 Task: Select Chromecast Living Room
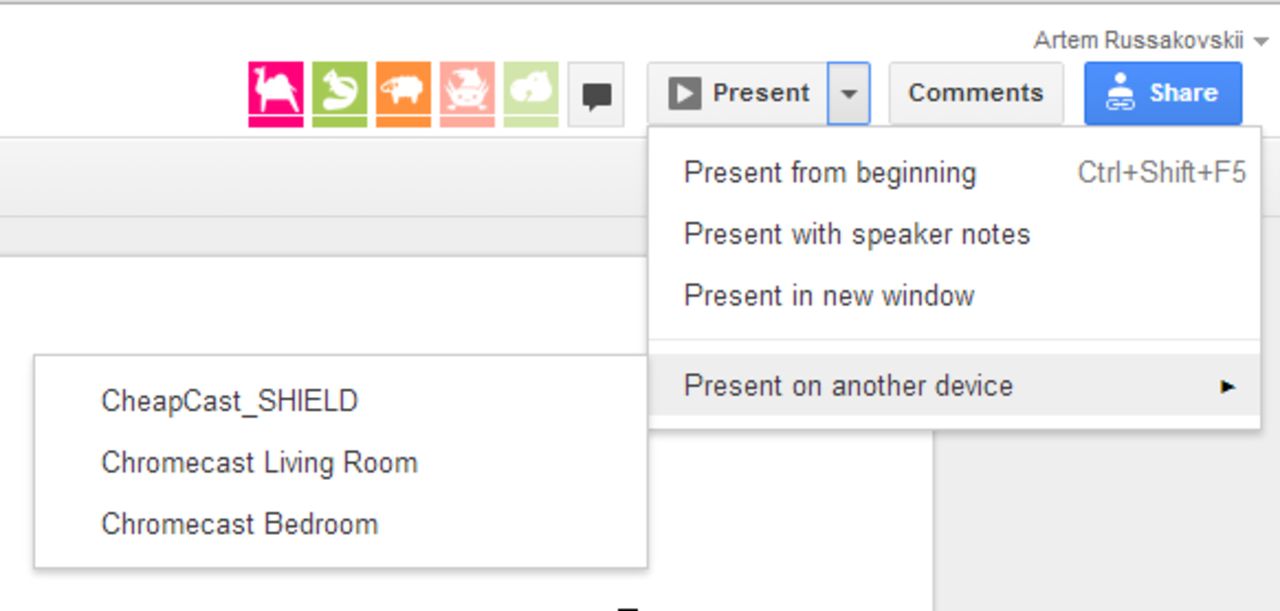coord(260,462)
